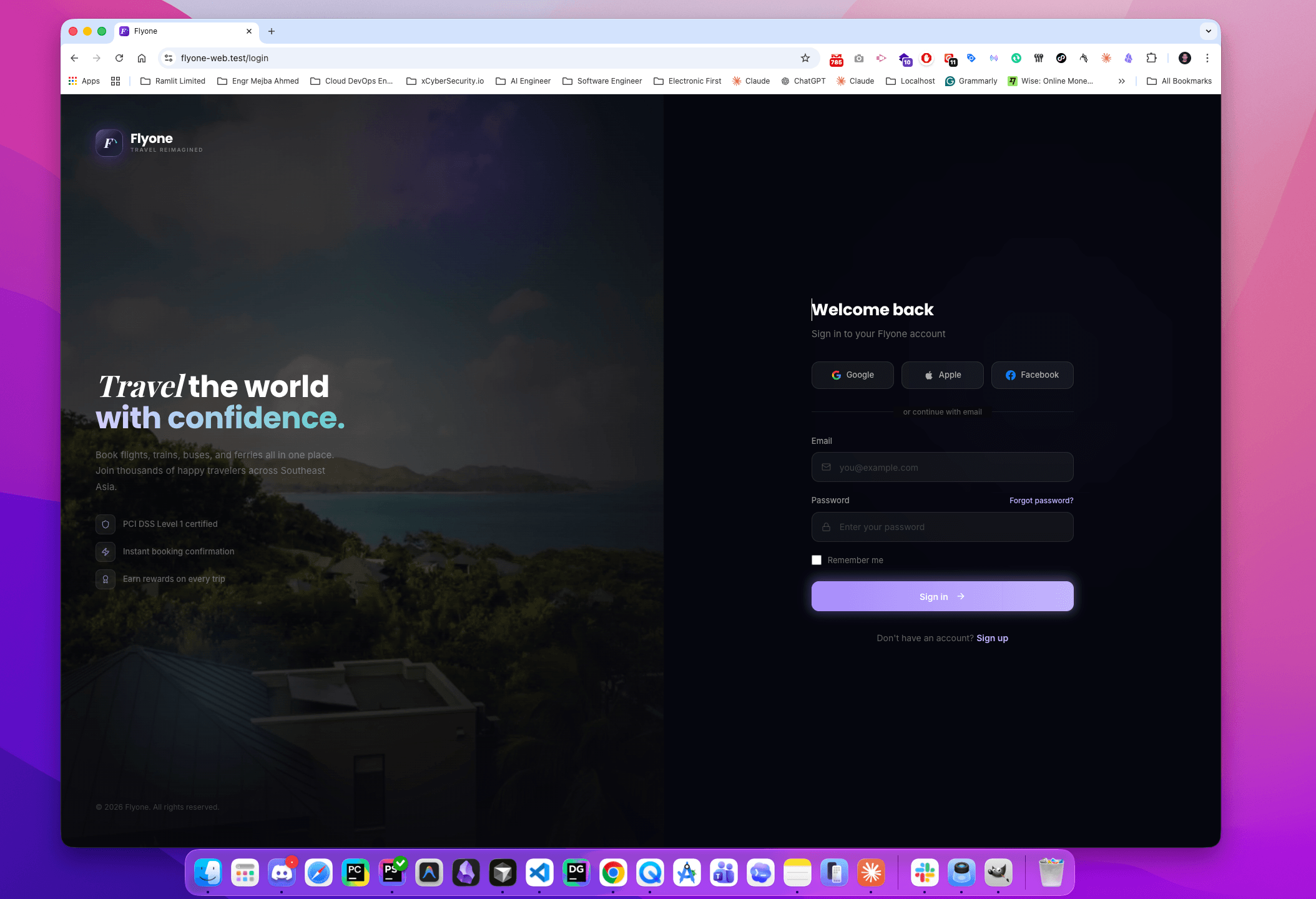Open the Chrome three-dot menu
Image resolution: width=1316 pixels, height=899 pixels.
pos(1207,58)
